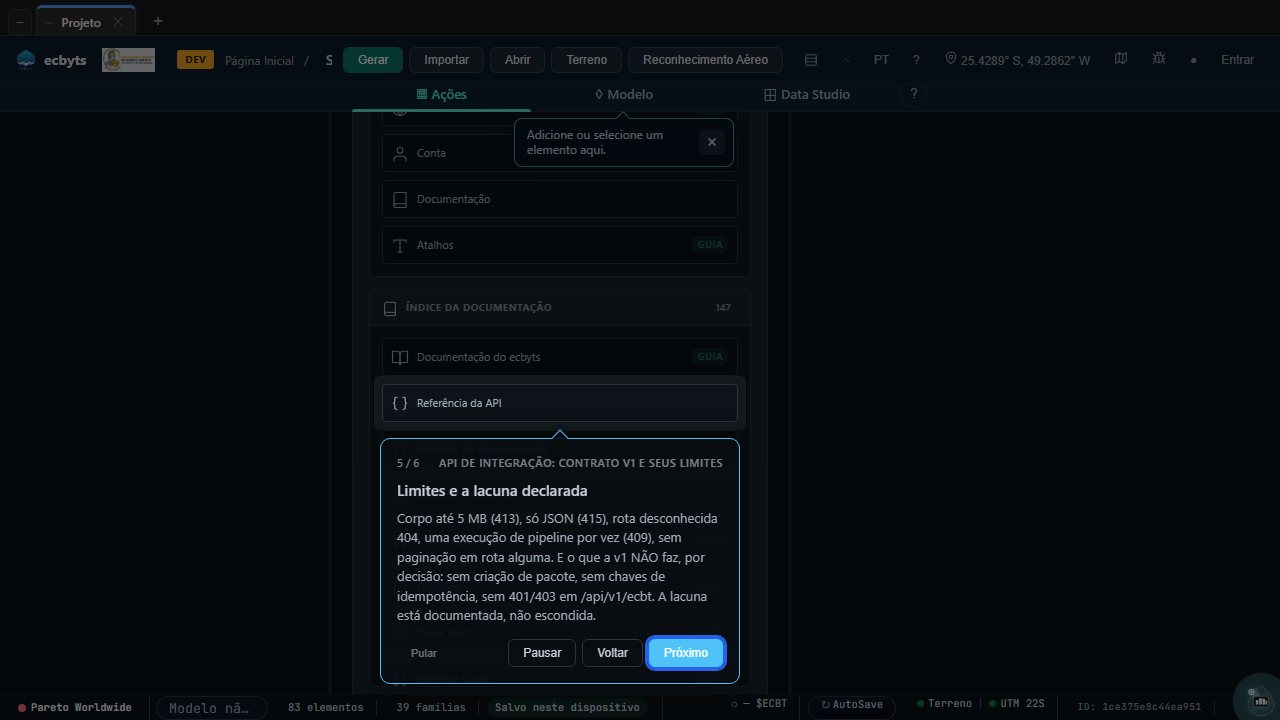Expand the Índice da Documentação section header
1280x720 pixels.
559,308
